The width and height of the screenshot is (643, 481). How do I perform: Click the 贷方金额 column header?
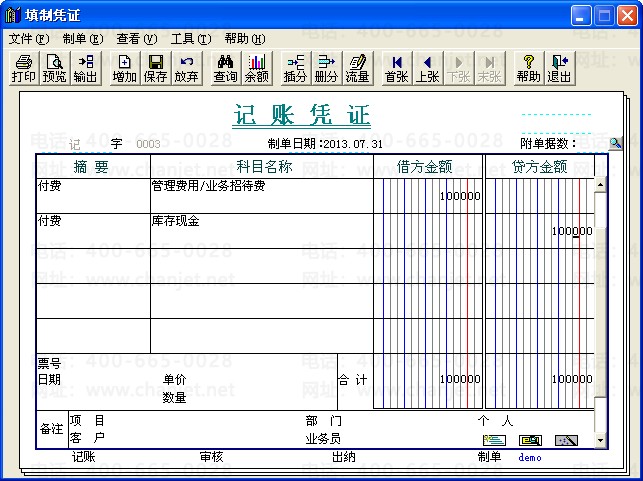540,166
